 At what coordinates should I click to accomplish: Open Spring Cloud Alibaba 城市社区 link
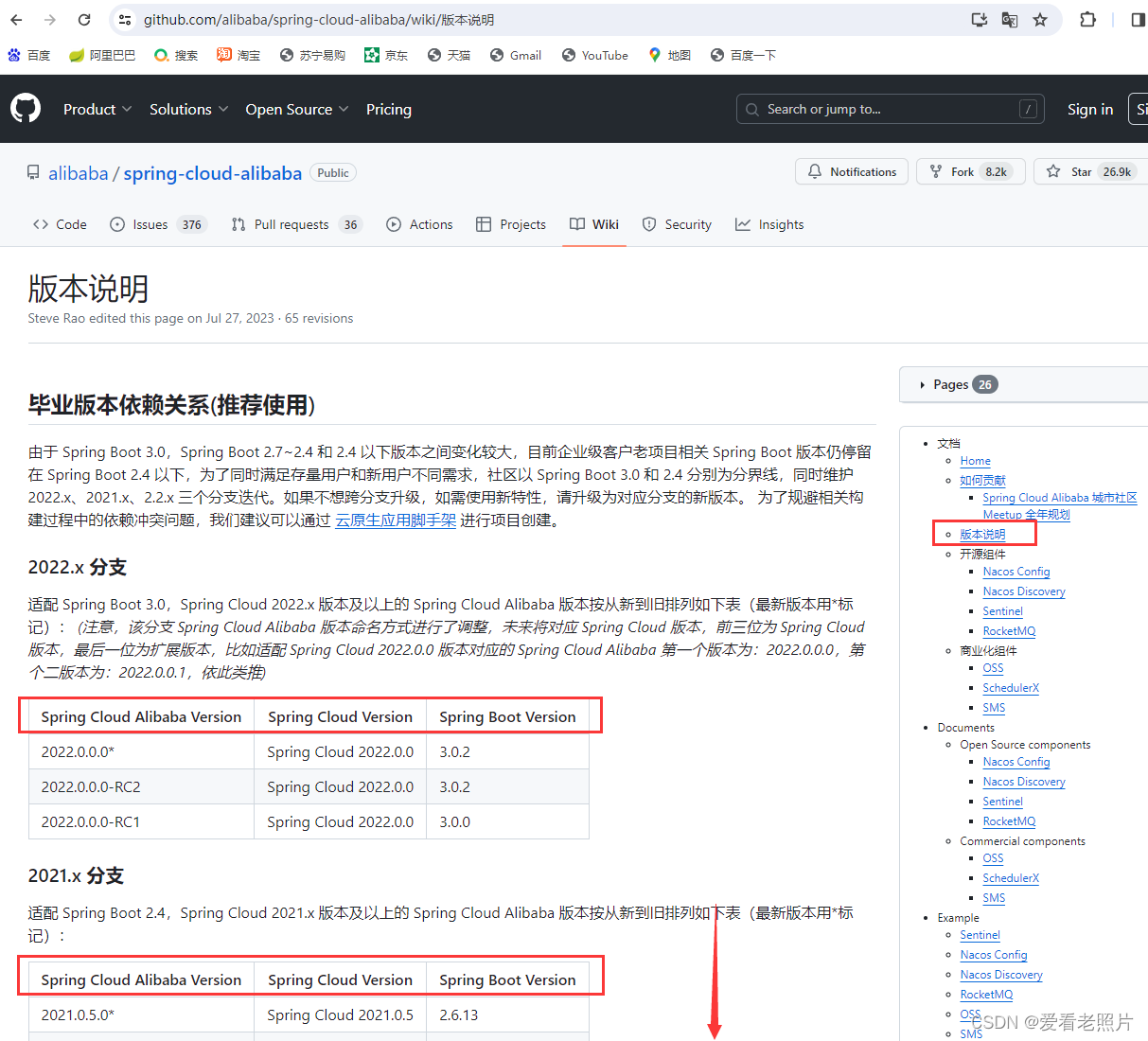point(1060,498)
